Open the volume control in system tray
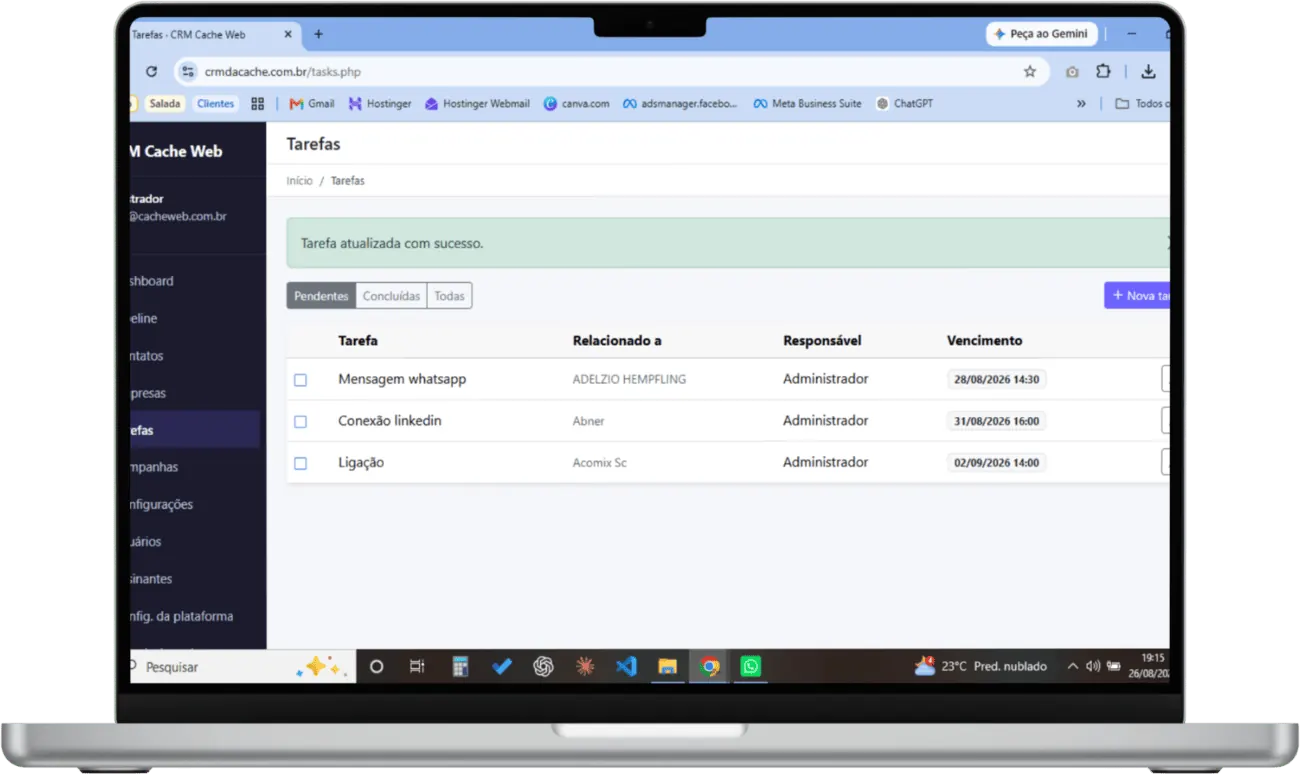This screenshot has height=774, width=1300. tap(1093, 666)
